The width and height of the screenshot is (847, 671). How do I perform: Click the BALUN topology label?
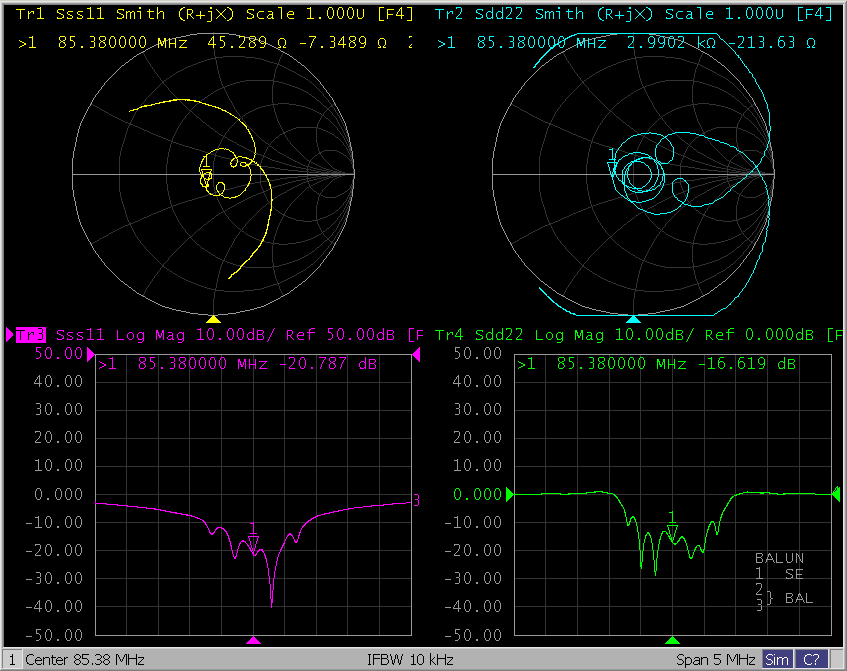(x=779, y=558)
